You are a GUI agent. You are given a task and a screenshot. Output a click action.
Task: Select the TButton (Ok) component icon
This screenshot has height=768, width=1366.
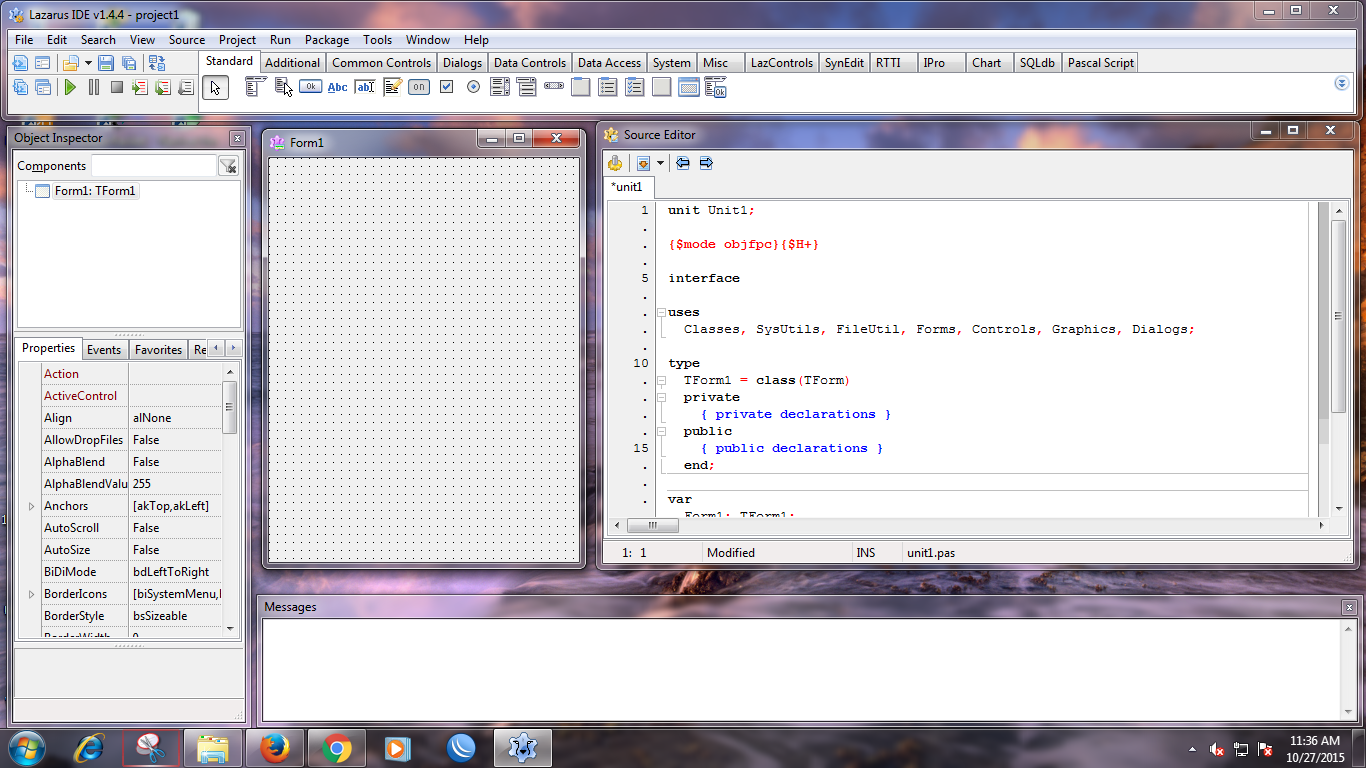pyautogui.click(x=310, y=87)
